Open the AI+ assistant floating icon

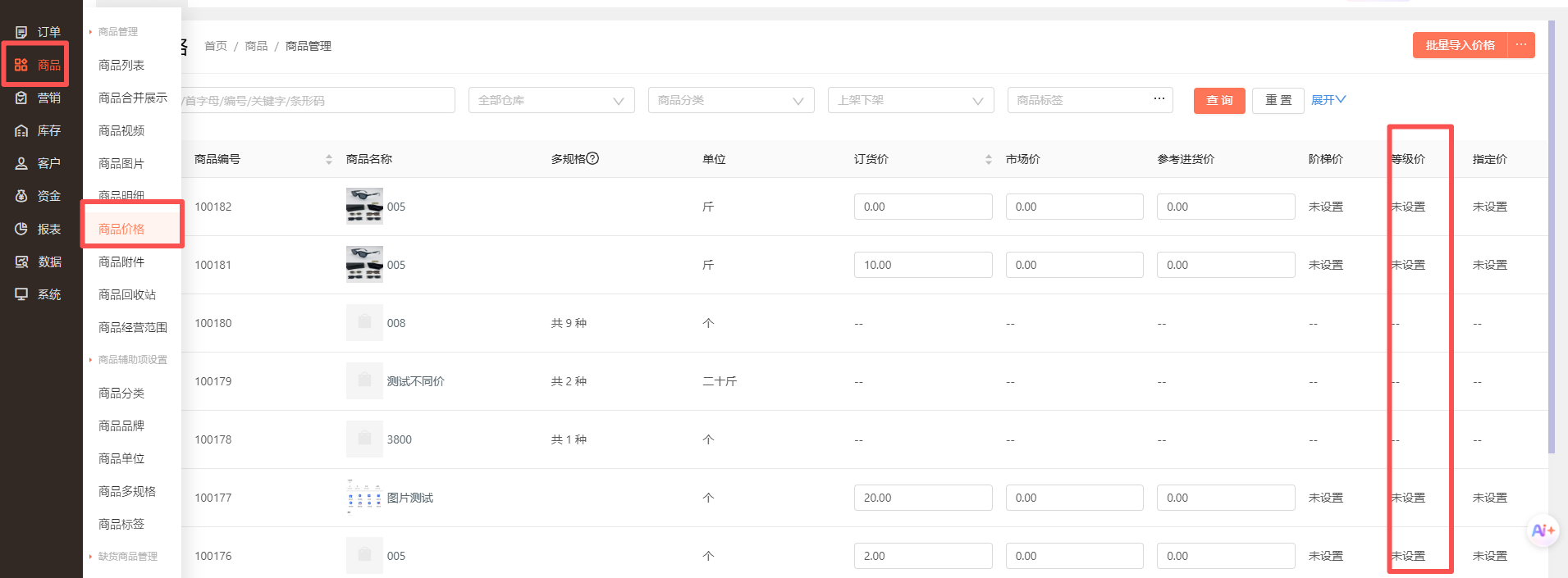coord(1543,530)
